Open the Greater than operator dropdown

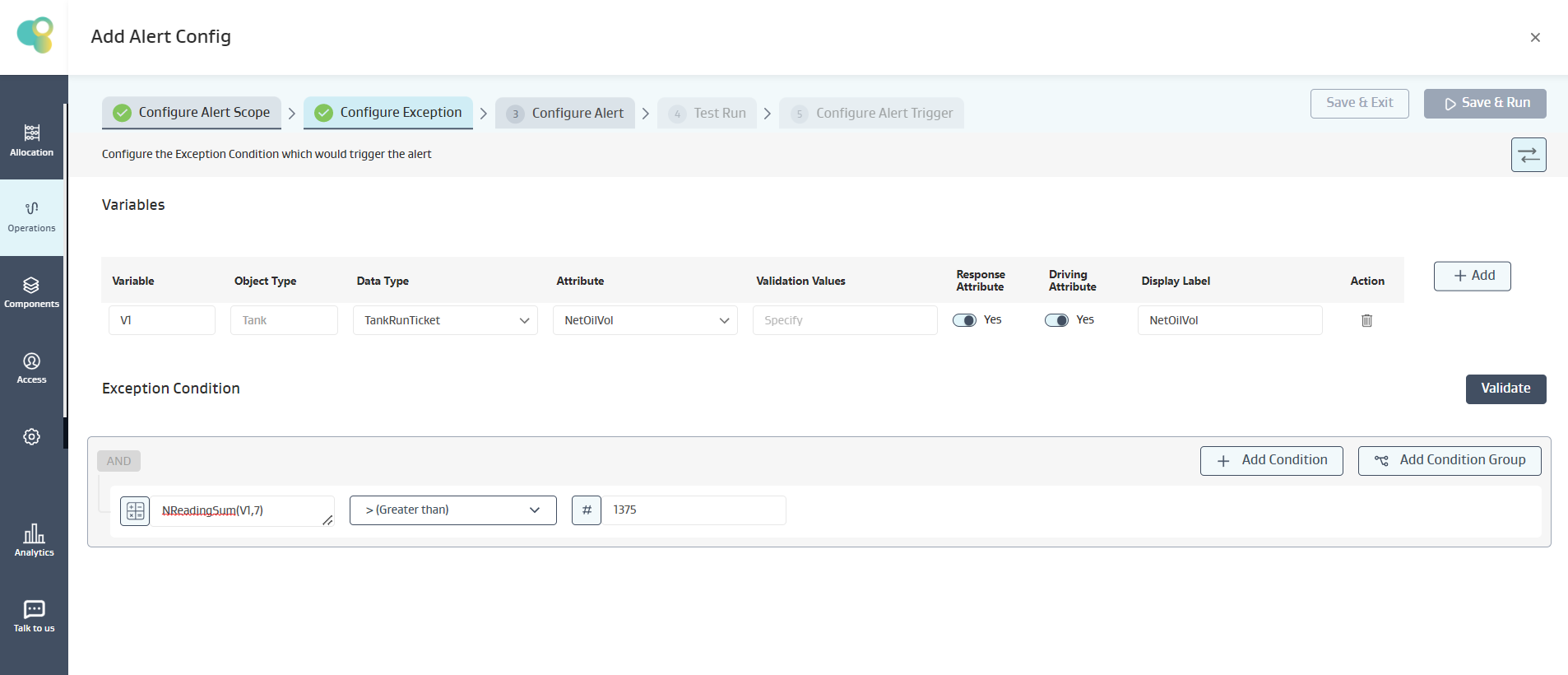452,510
